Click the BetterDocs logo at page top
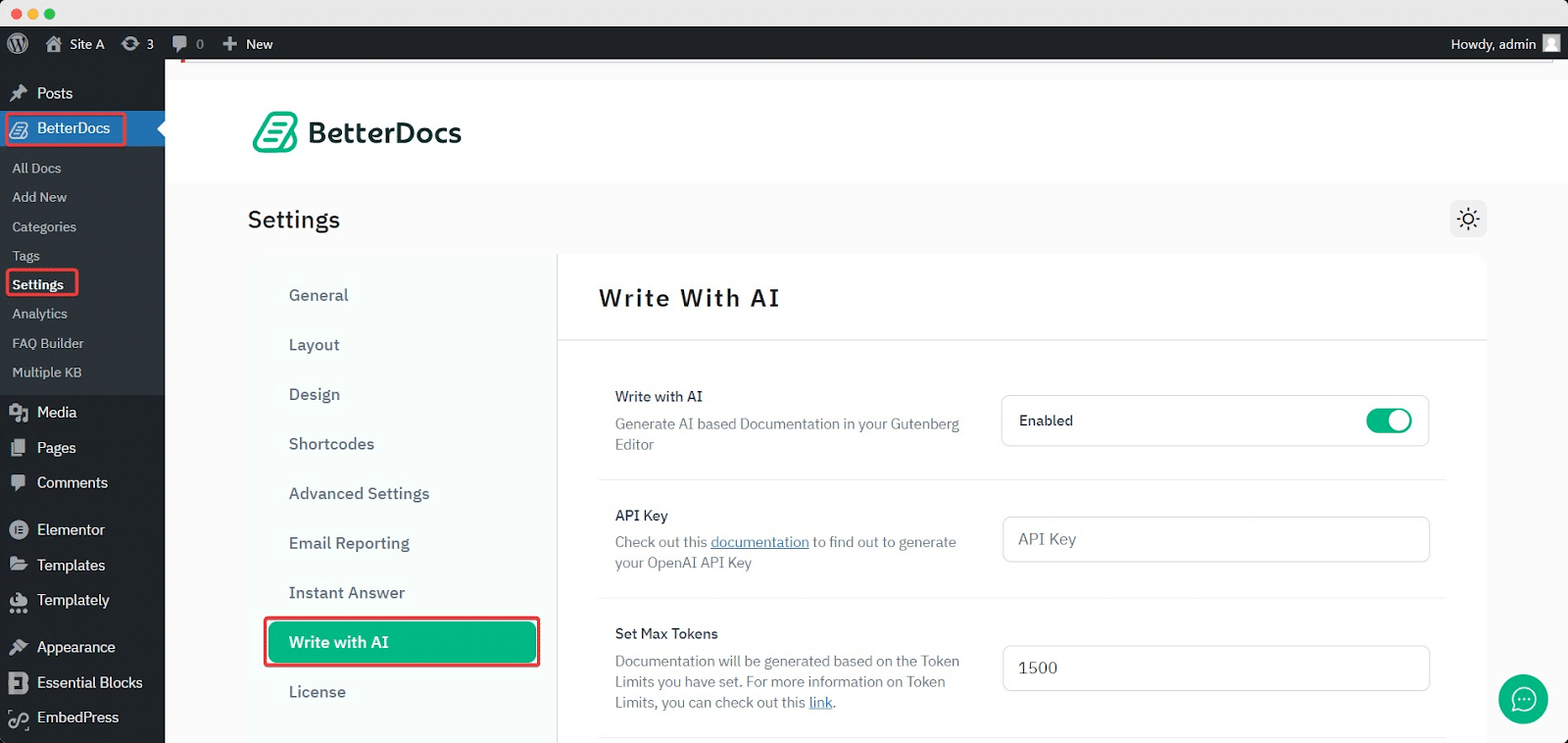Screen dimensions: 1568x743 356,132
